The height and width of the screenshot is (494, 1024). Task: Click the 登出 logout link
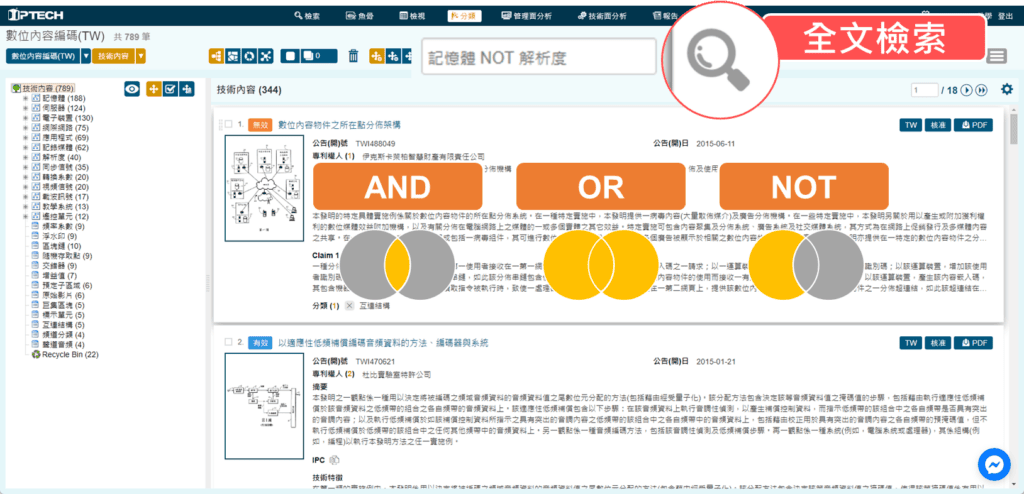point(1006,16)
